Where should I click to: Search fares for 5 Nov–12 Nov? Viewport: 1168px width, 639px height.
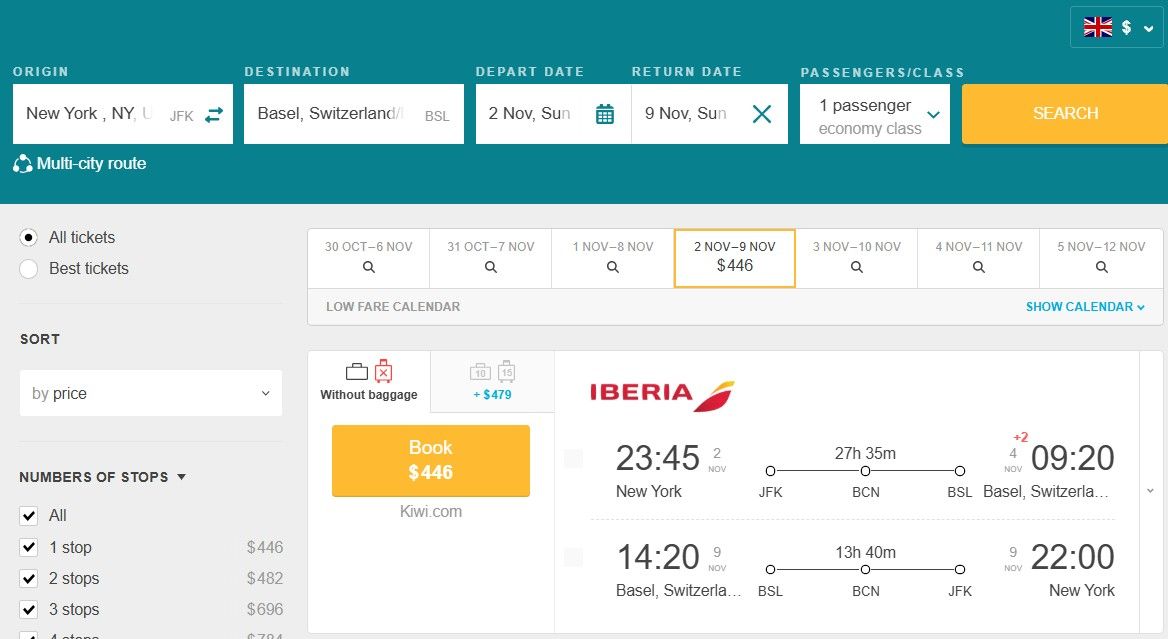(x=1101, y=258)
